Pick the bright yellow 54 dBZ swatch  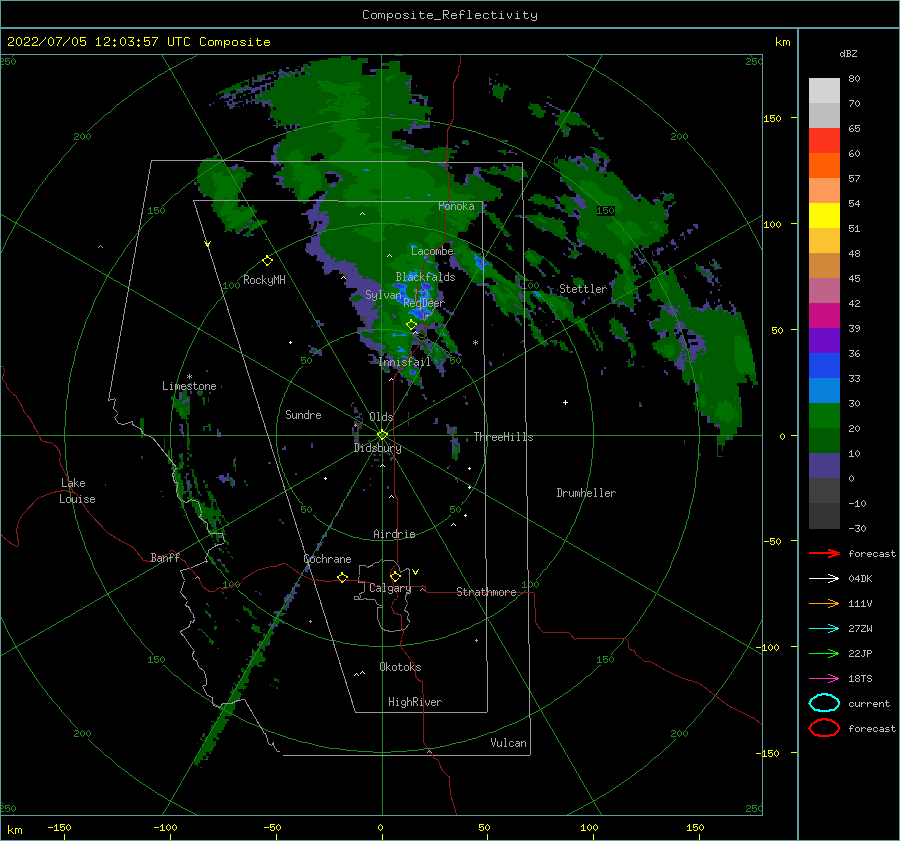824,215
